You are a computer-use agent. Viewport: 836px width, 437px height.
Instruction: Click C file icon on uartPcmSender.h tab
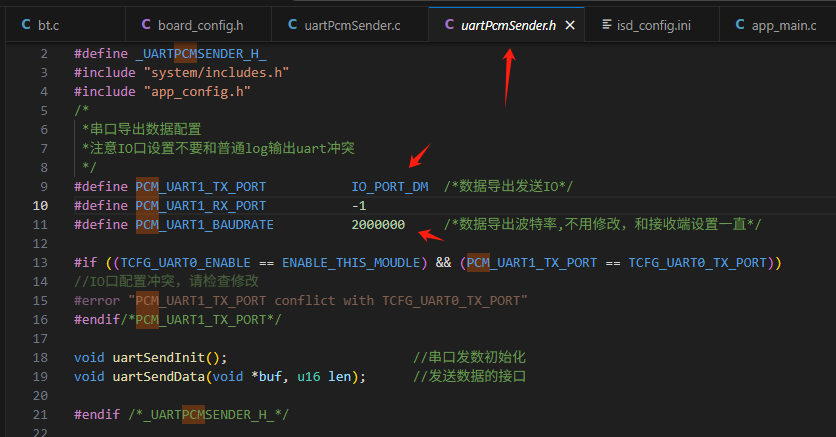(449, 25)
